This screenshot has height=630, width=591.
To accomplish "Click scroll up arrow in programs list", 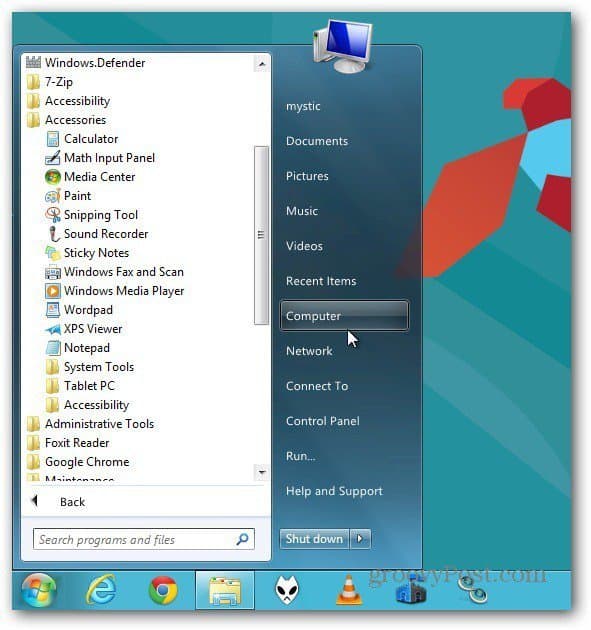I will tap(262, 63).
